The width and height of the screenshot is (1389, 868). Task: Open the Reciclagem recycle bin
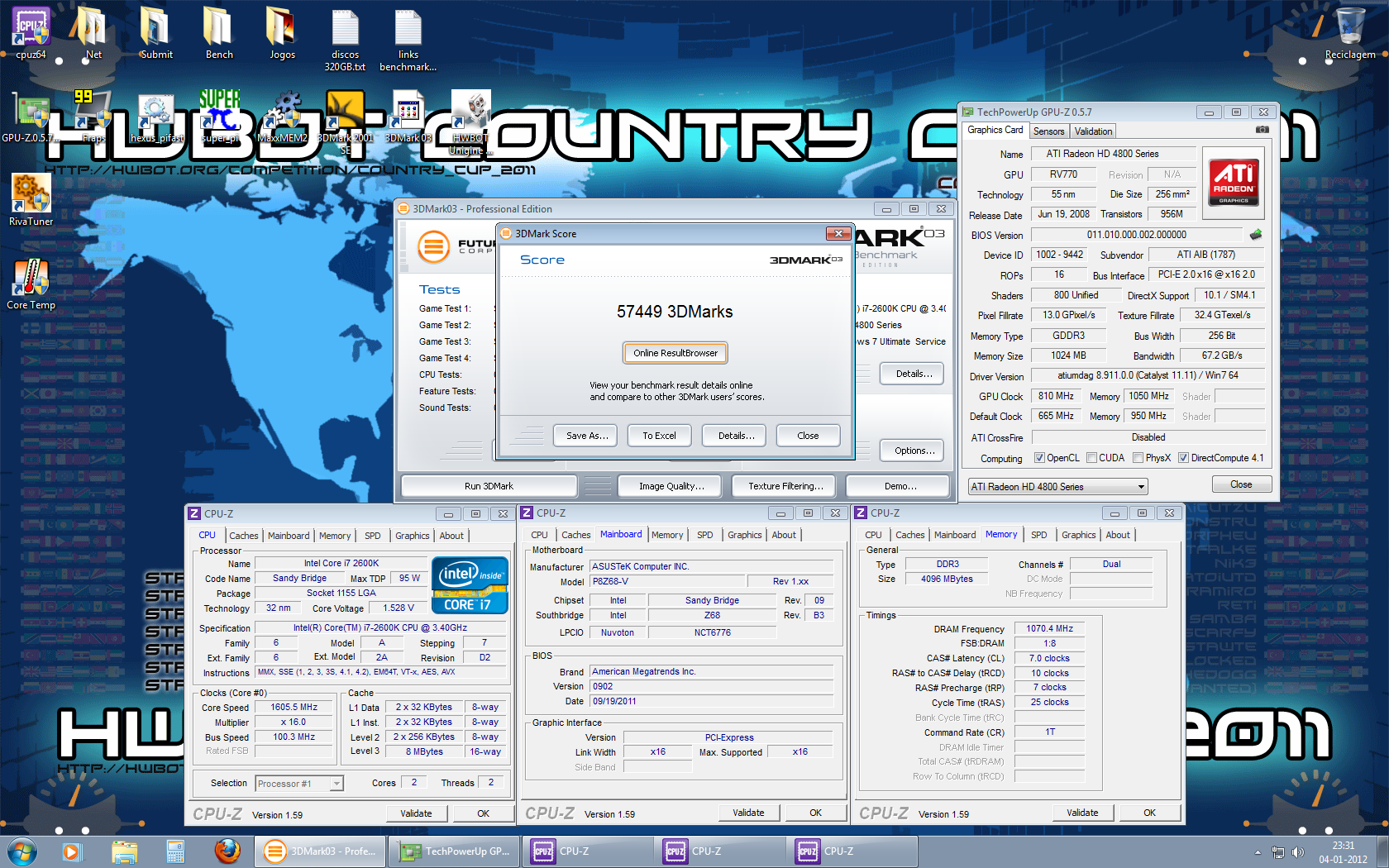pyautogui.click(x=1349, y=33)
